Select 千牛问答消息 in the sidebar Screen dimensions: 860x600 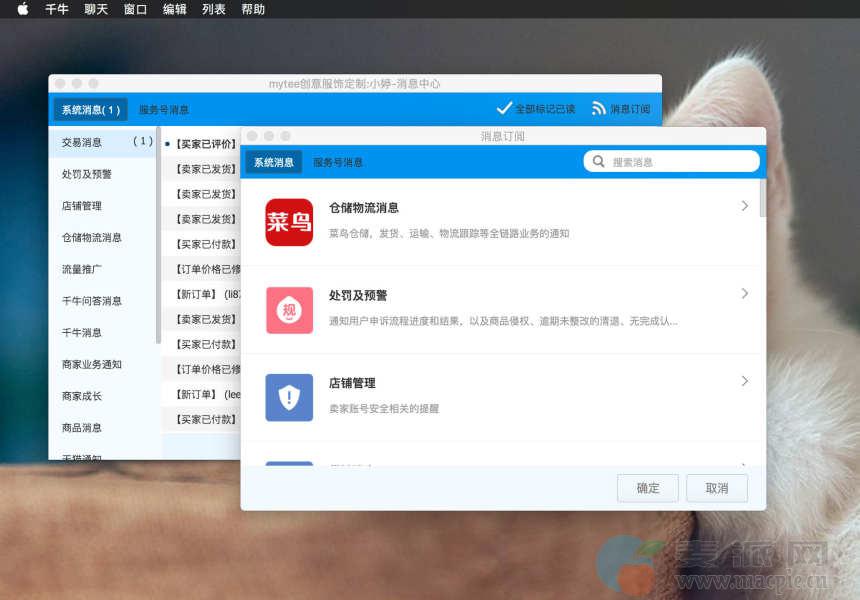(92, 301)
